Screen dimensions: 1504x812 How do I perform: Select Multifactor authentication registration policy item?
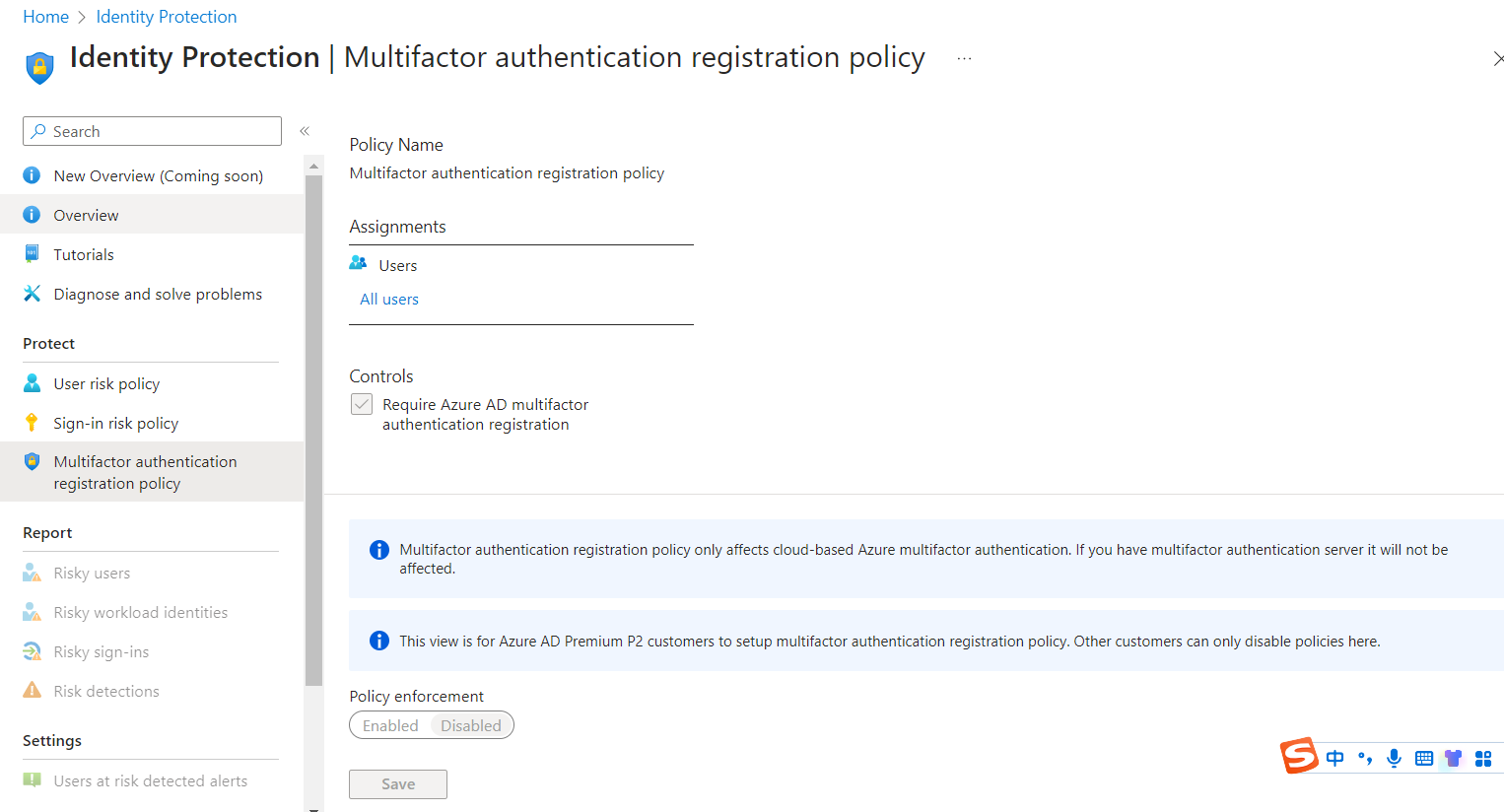pyautogui.click(x=152, y=472)
